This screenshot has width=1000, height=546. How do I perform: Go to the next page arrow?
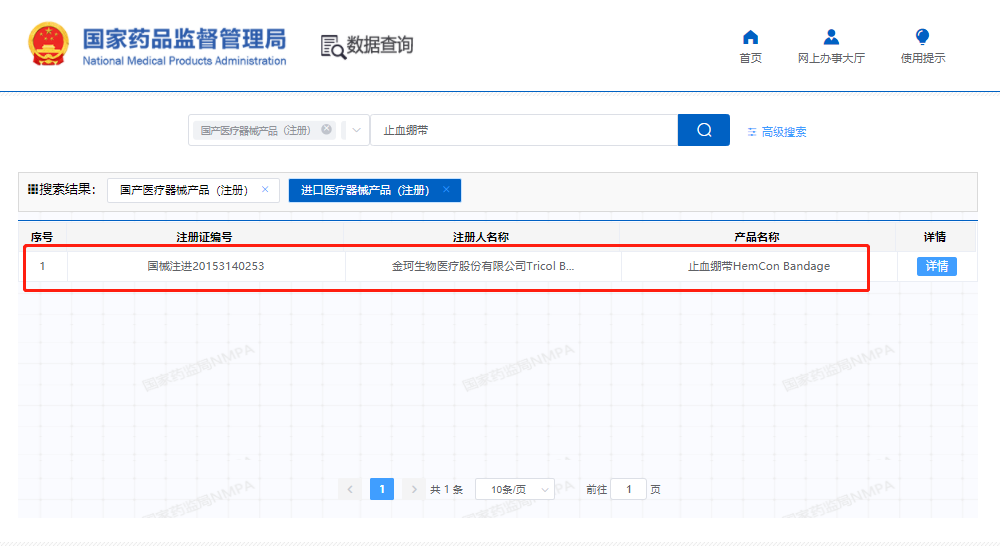pyautogui.click(x=414, y=489)
